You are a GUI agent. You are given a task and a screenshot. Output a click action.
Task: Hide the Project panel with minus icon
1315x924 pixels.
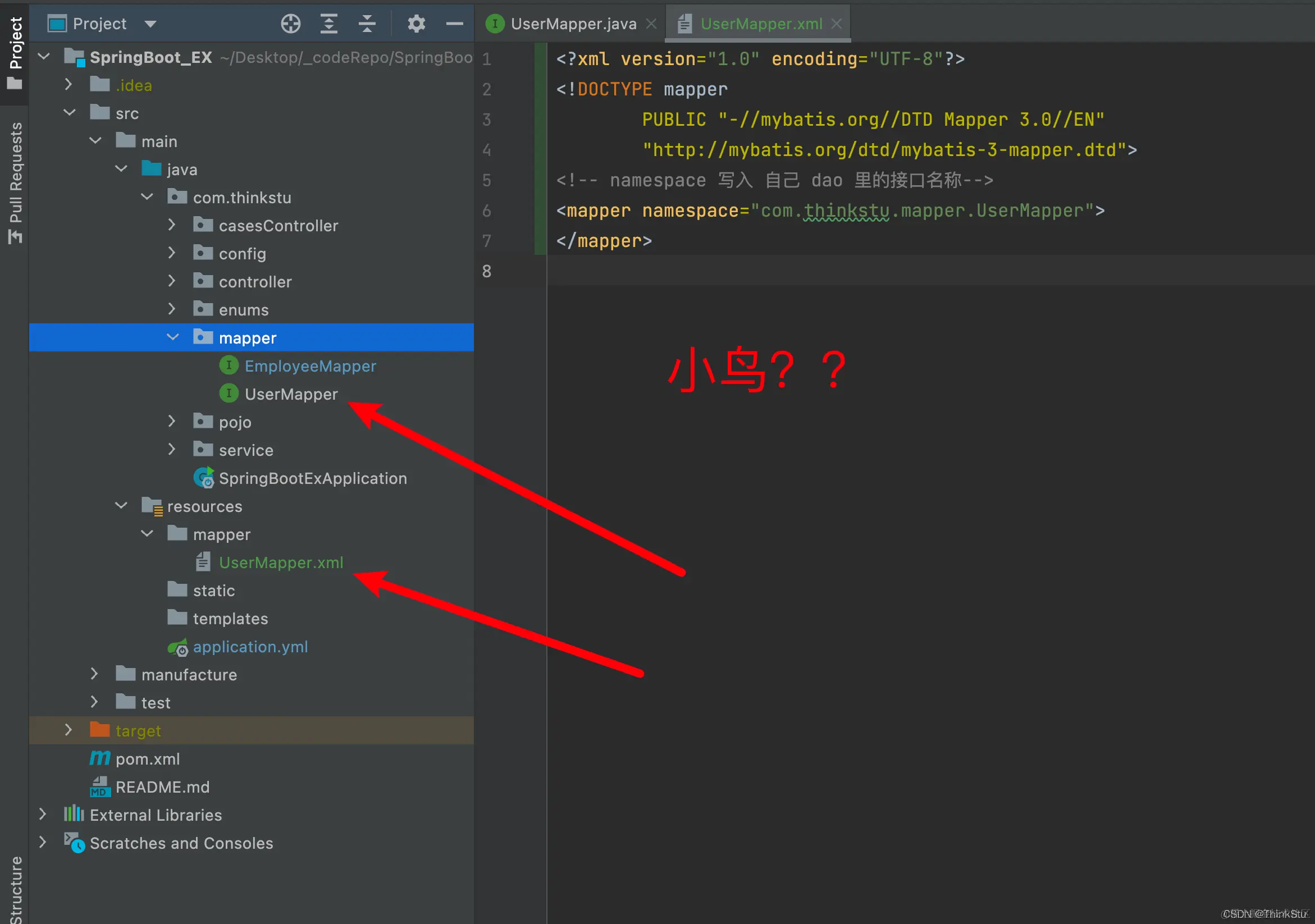click(454, 24)
